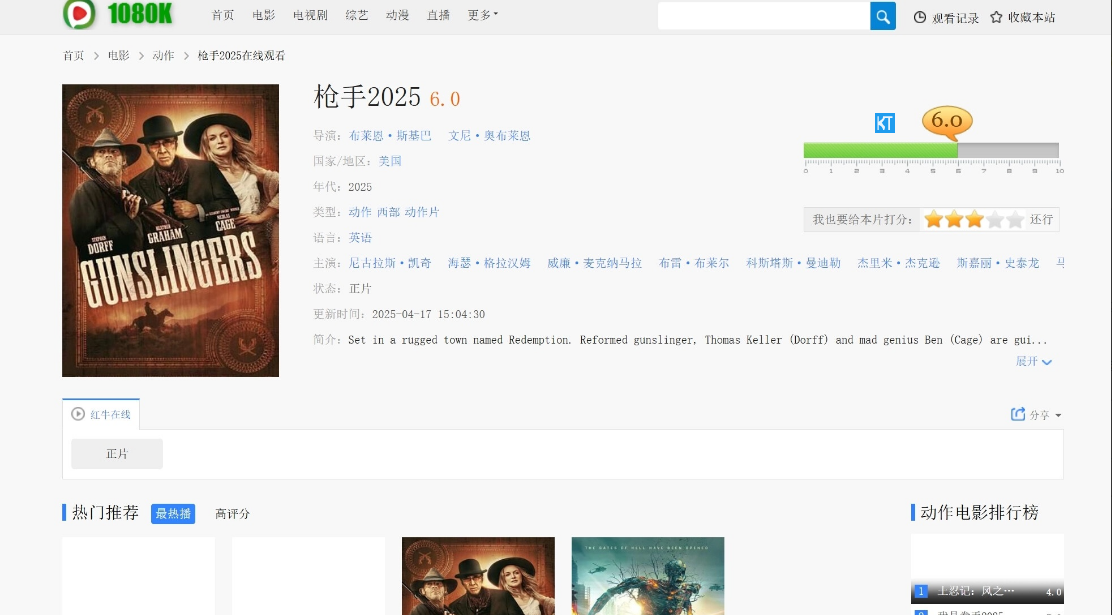Click the play icon on 红牛在线 tab

[78, 414]
